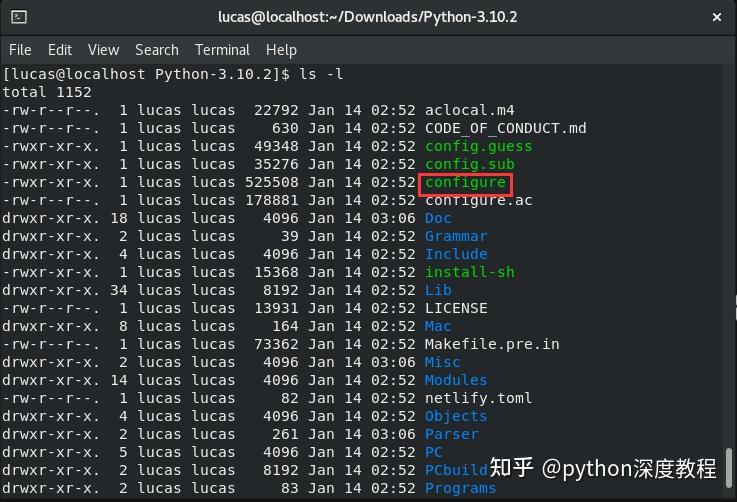This screenshot has width=737, height=502.
Task: Click the file size 525508
Action: point(272,182)
